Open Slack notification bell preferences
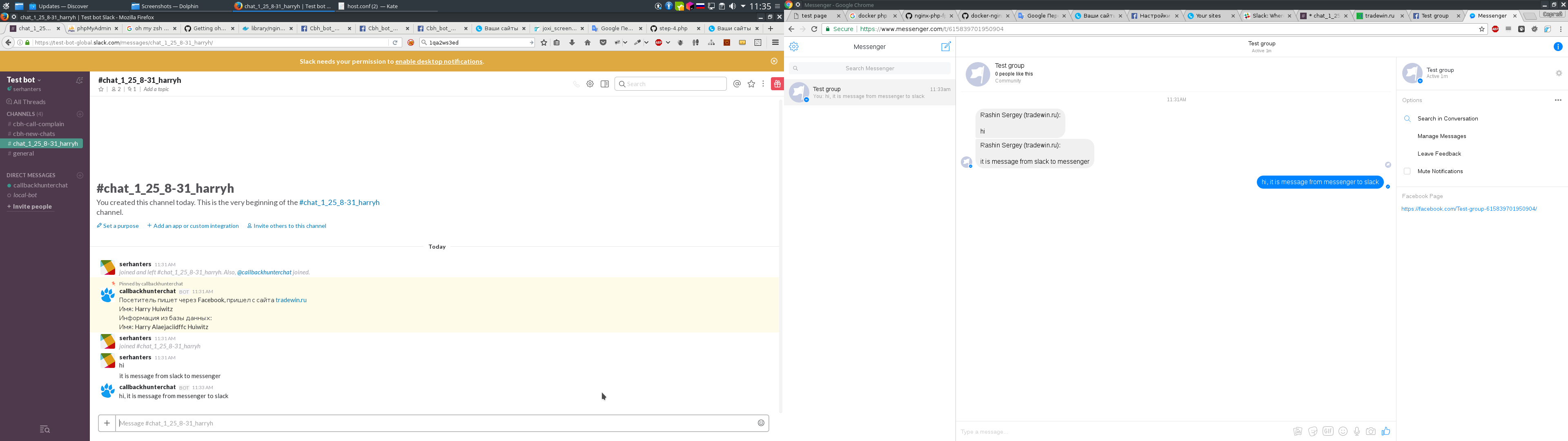 click(79, 80)
